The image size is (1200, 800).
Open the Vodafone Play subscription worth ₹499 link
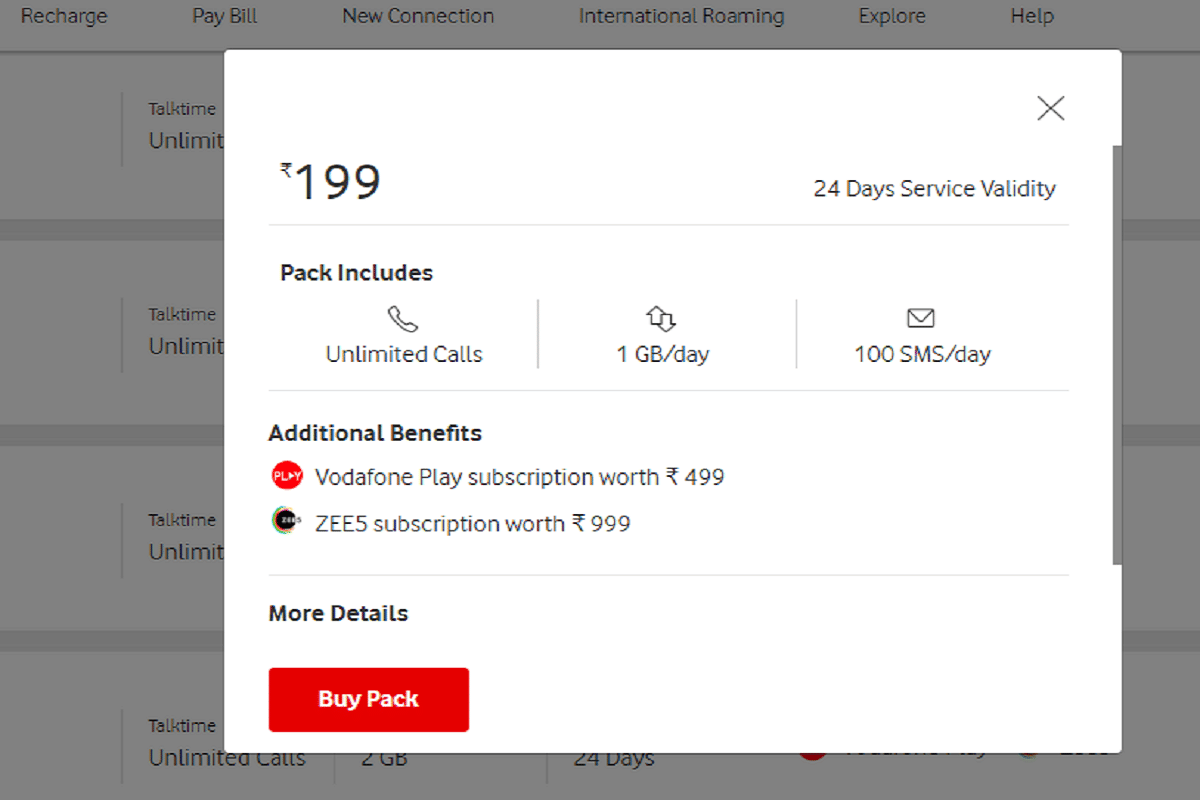519,477
